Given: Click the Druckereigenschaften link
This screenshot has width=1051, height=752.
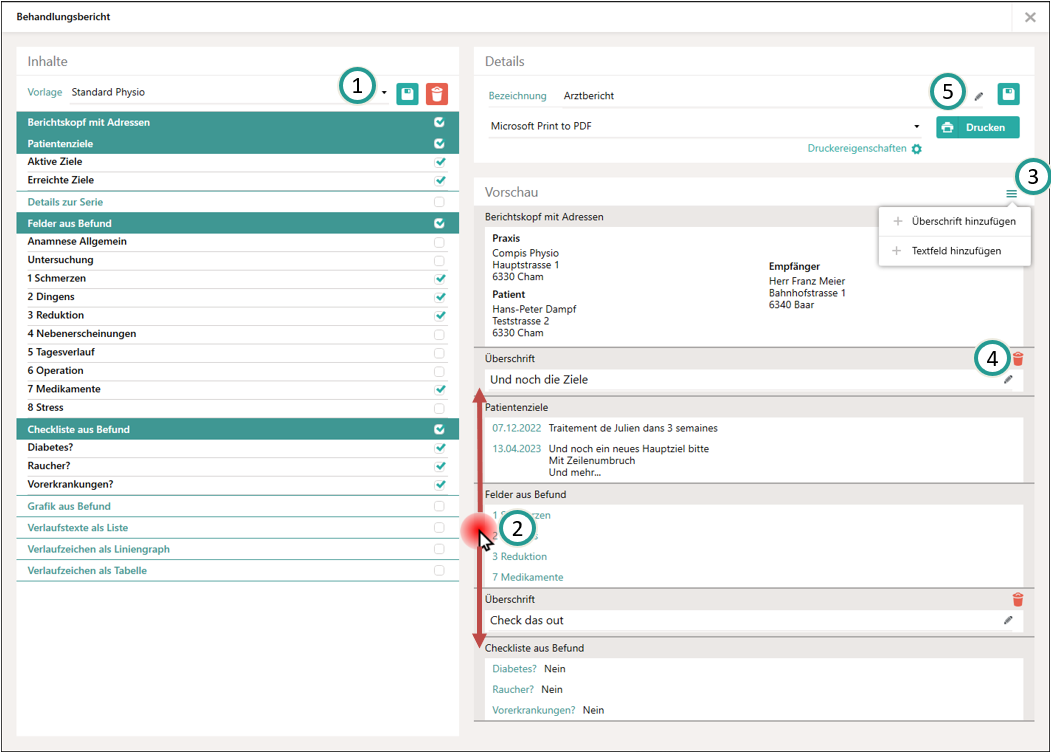Looking at the screenshot, I should click(x=857, y=149).
